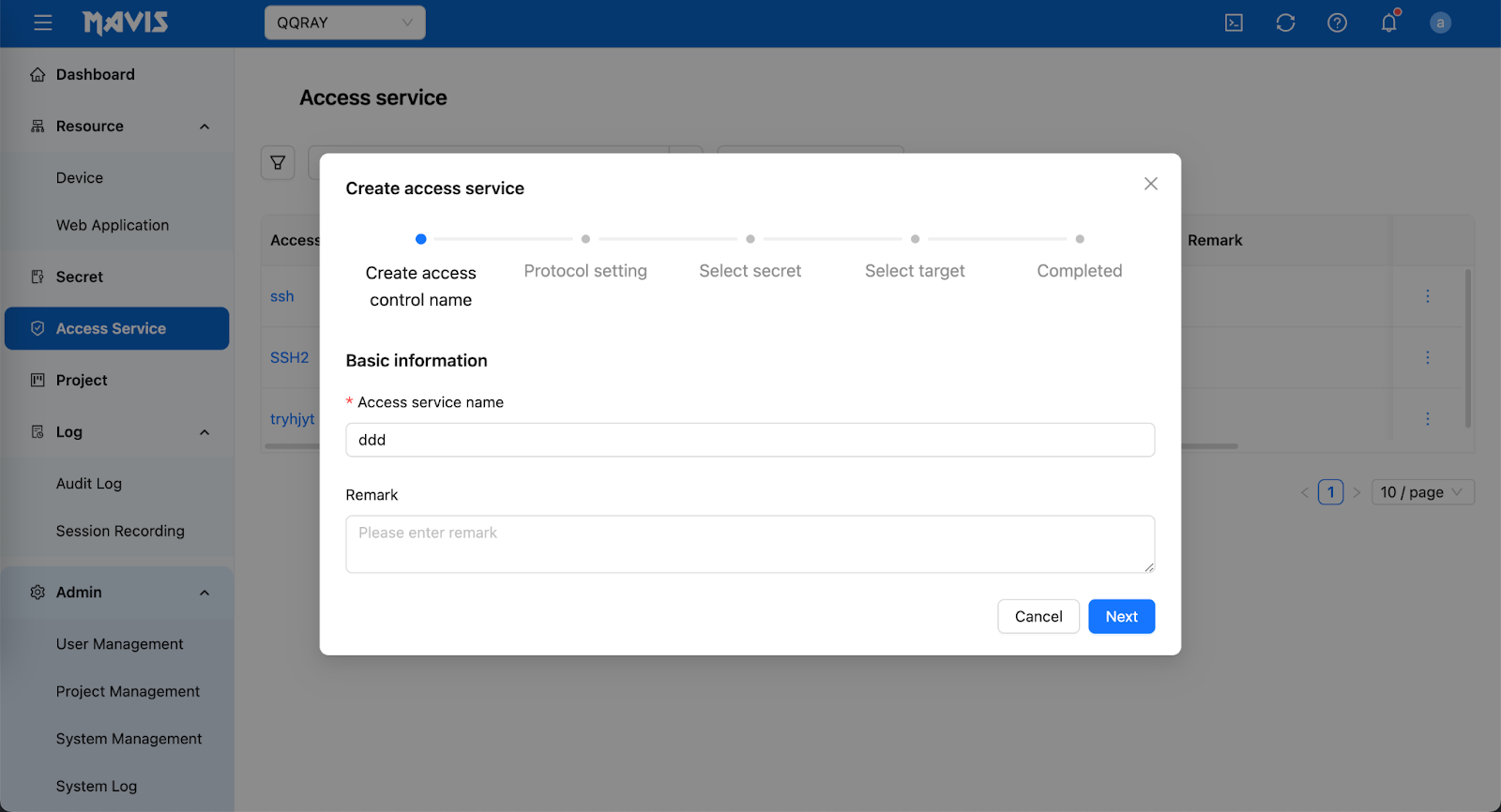Open the QQRAY project dropdown
Viewport: 1501px width, 812px height.
pyautogui.click(x=344, y=23)
